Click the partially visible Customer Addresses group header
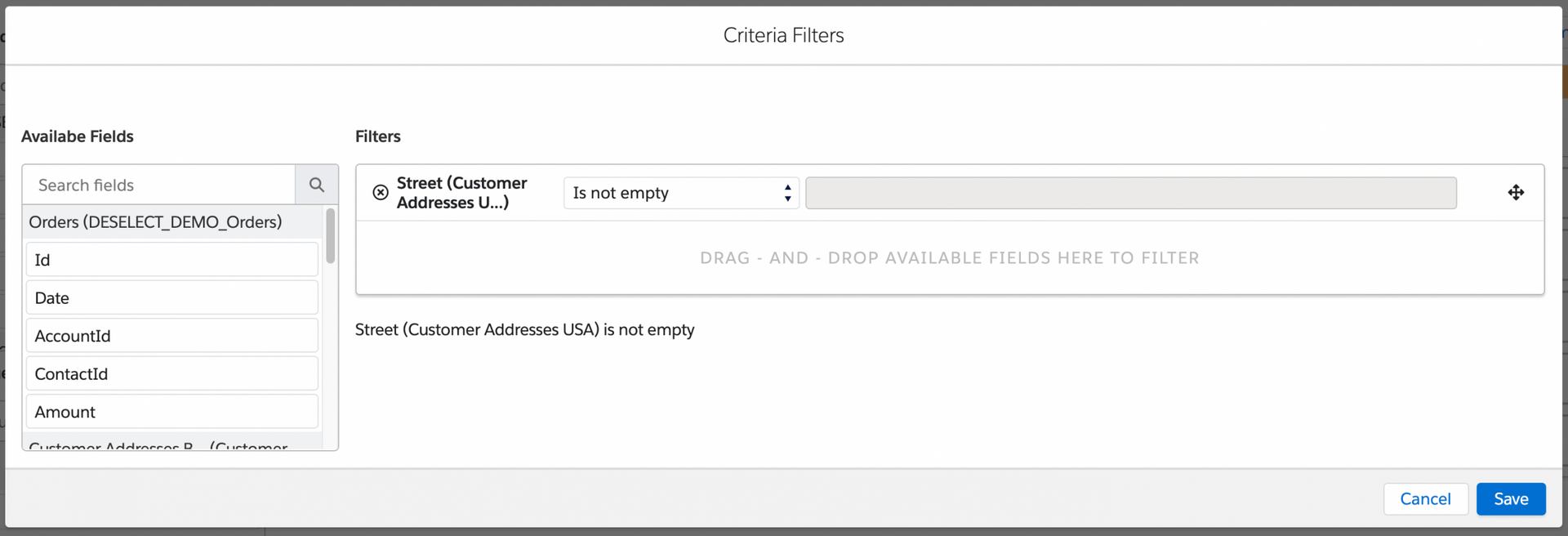The width and height of the screenshot is (1568, 536). (158, 445)
